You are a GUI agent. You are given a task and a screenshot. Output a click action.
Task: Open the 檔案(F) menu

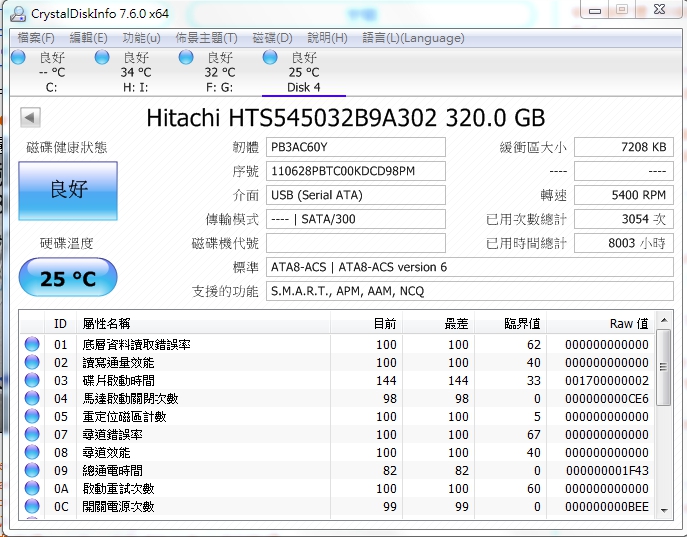[36, 38]
